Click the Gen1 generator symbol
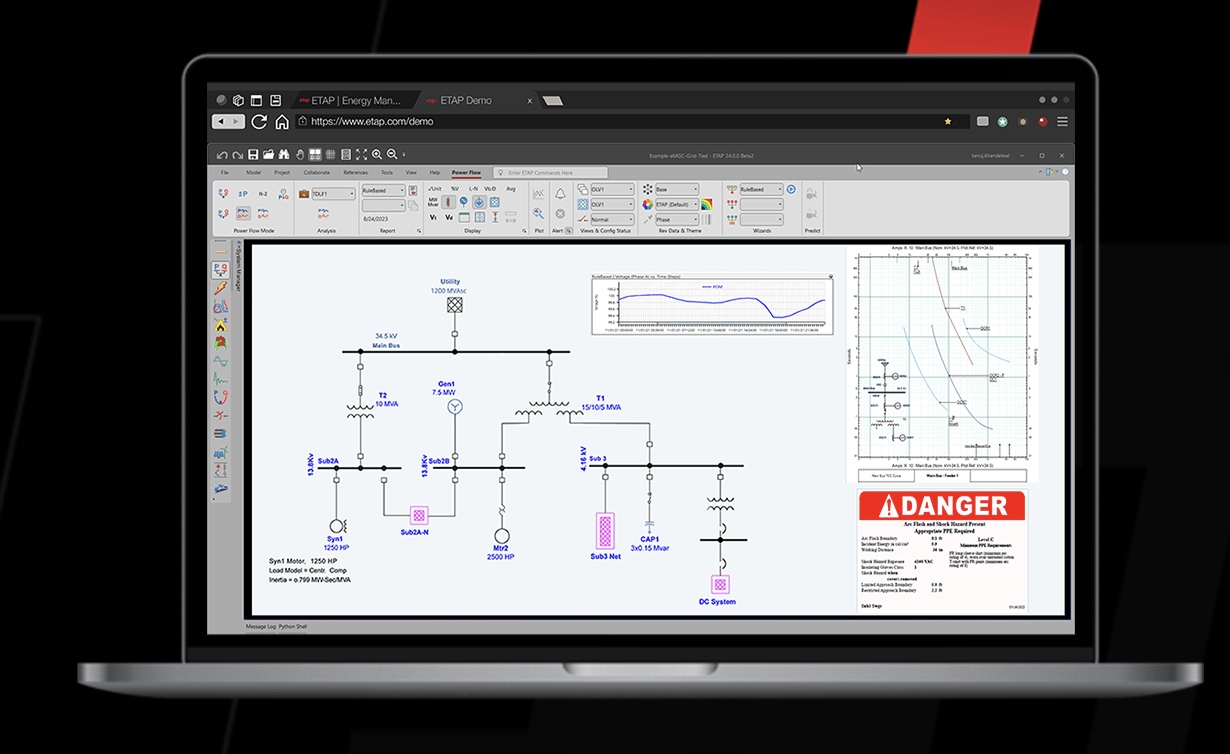This screenshot has height=754, width=1230. point(454,406)
